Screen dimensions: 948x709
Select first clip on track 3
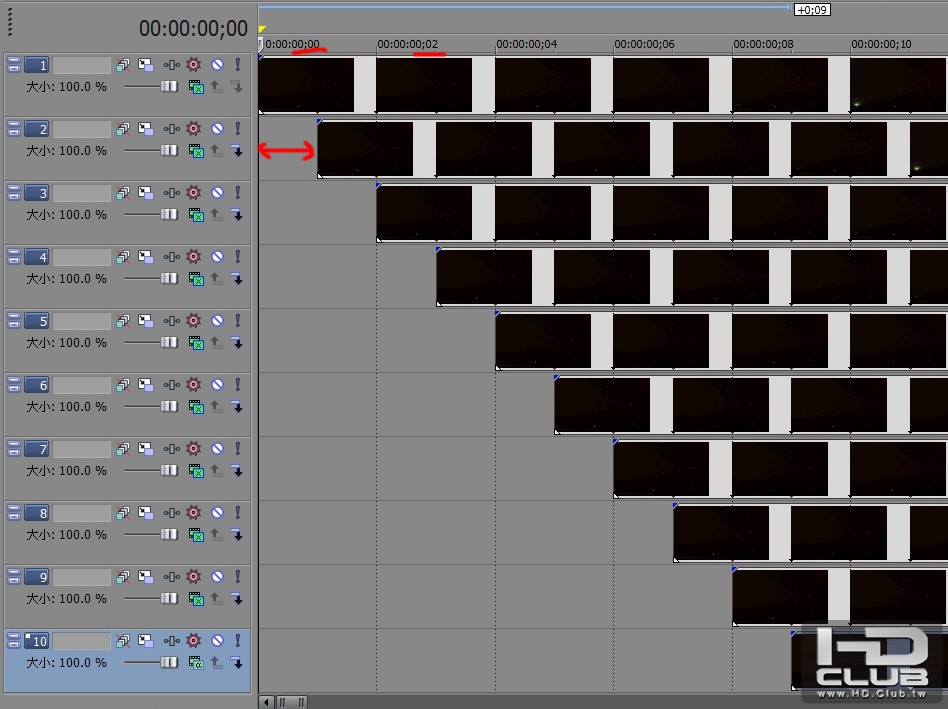(x=424, y=213)
